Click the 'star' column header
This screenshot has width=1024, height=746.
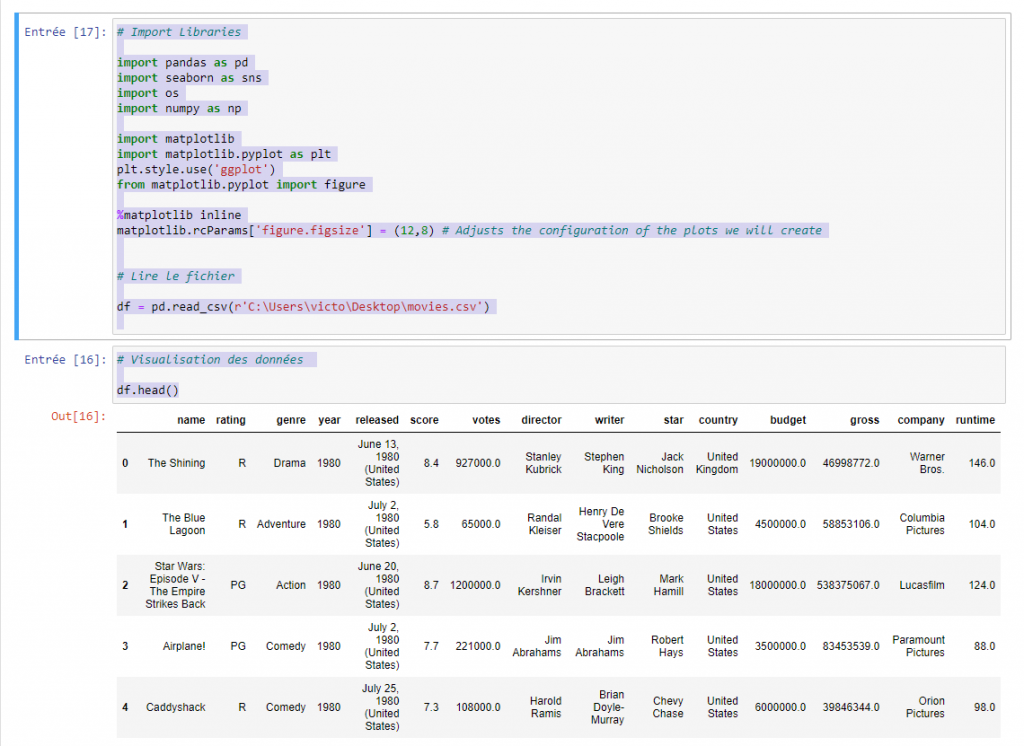click(x=673, y=420)
